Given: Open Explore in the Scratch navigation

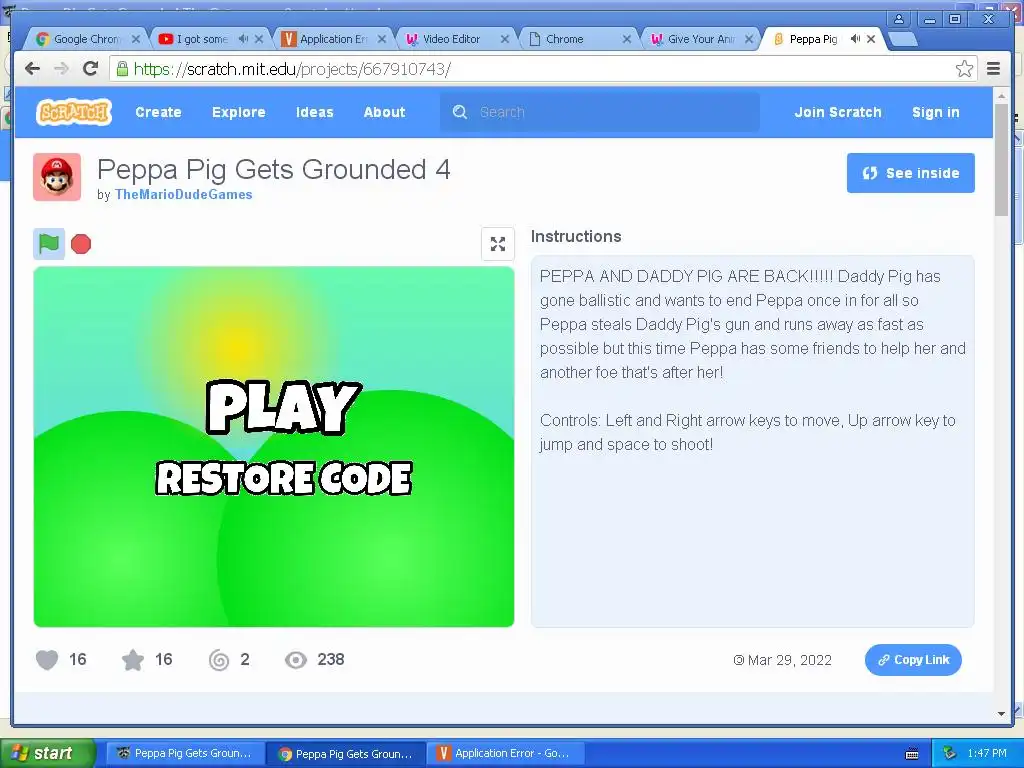Looking at the screenshot, I should tap(238, 112).
